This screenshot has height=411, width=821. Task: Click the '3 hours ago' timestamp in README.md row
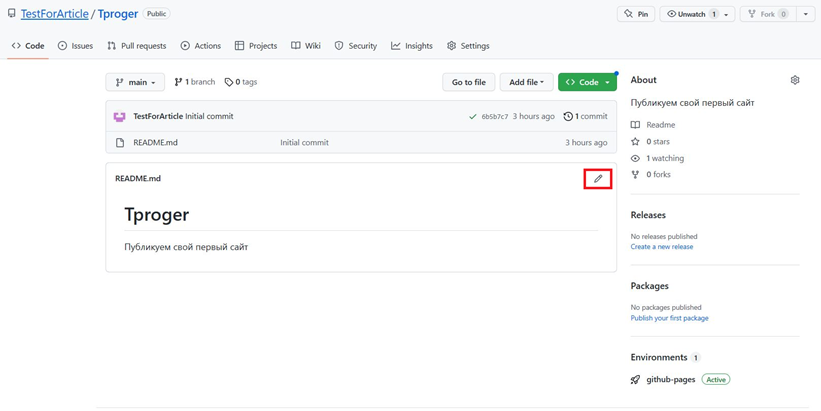pos(586,142)
